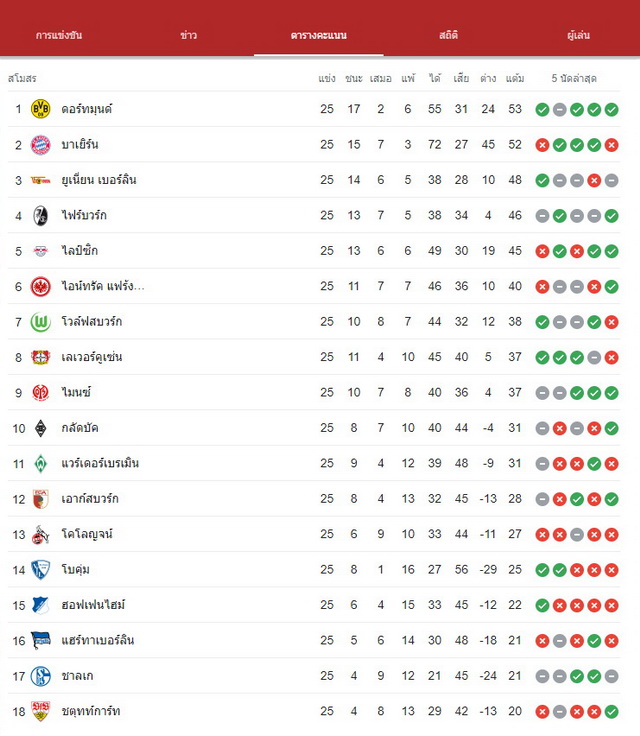Click Dortmund's latest match green check result
The width and height of the screenshot is (640, 736).
click(611, 109)
